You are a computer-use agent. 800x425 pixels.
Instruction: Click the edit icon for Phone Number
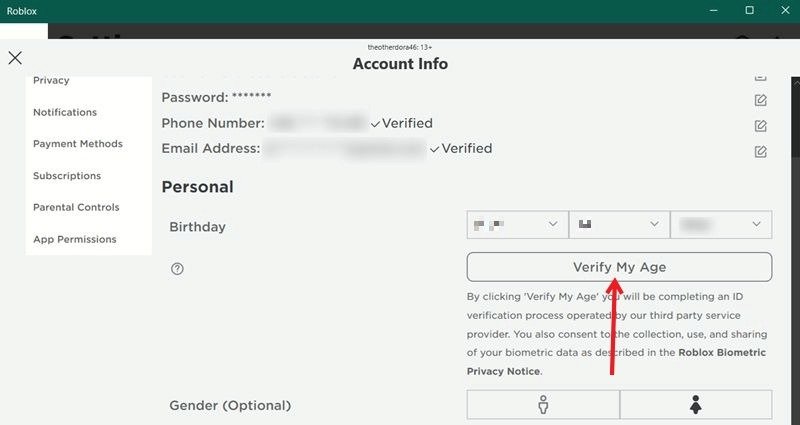pos(760,126)
